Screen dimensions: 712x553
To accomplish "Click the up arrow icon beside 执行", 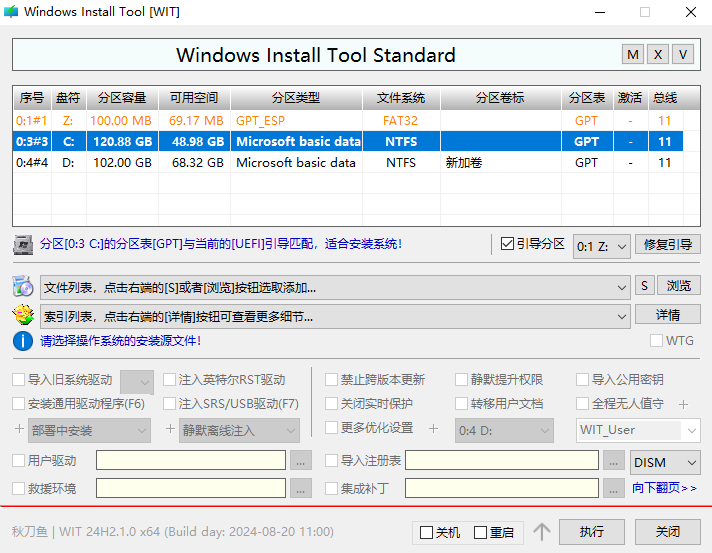I will (541, 532).
